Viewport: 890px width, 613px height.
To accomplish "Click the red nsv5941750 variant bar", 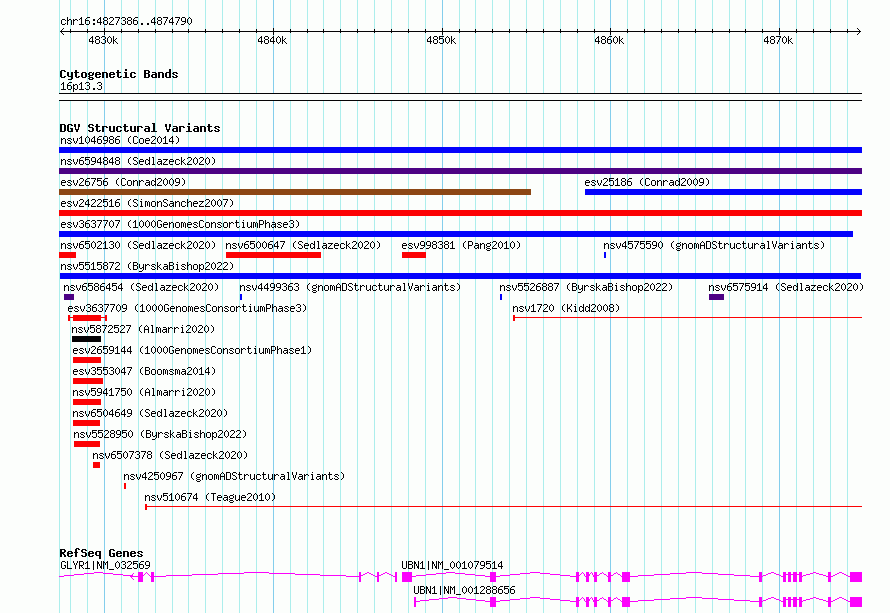I will (x=87, y=402).
